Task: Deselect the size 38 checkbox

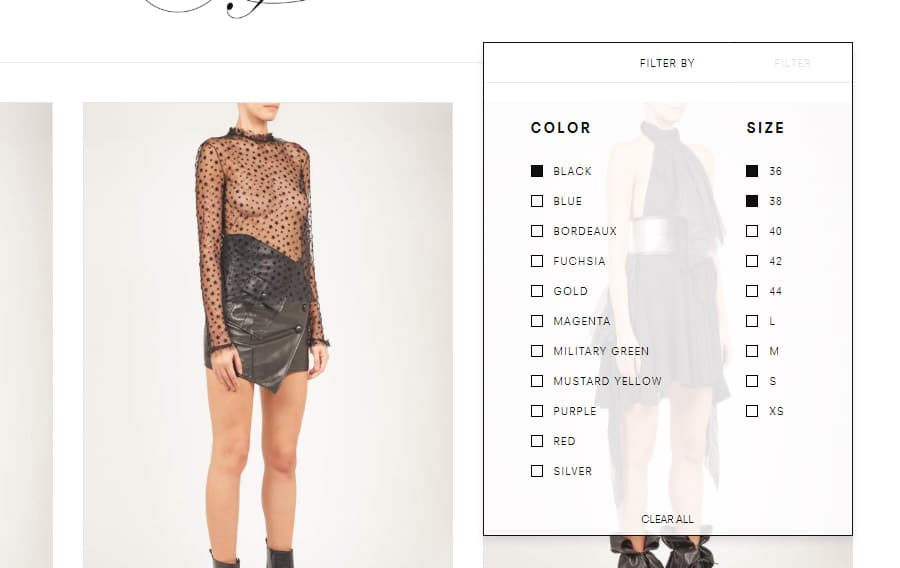Action: (x=752, y=201)
